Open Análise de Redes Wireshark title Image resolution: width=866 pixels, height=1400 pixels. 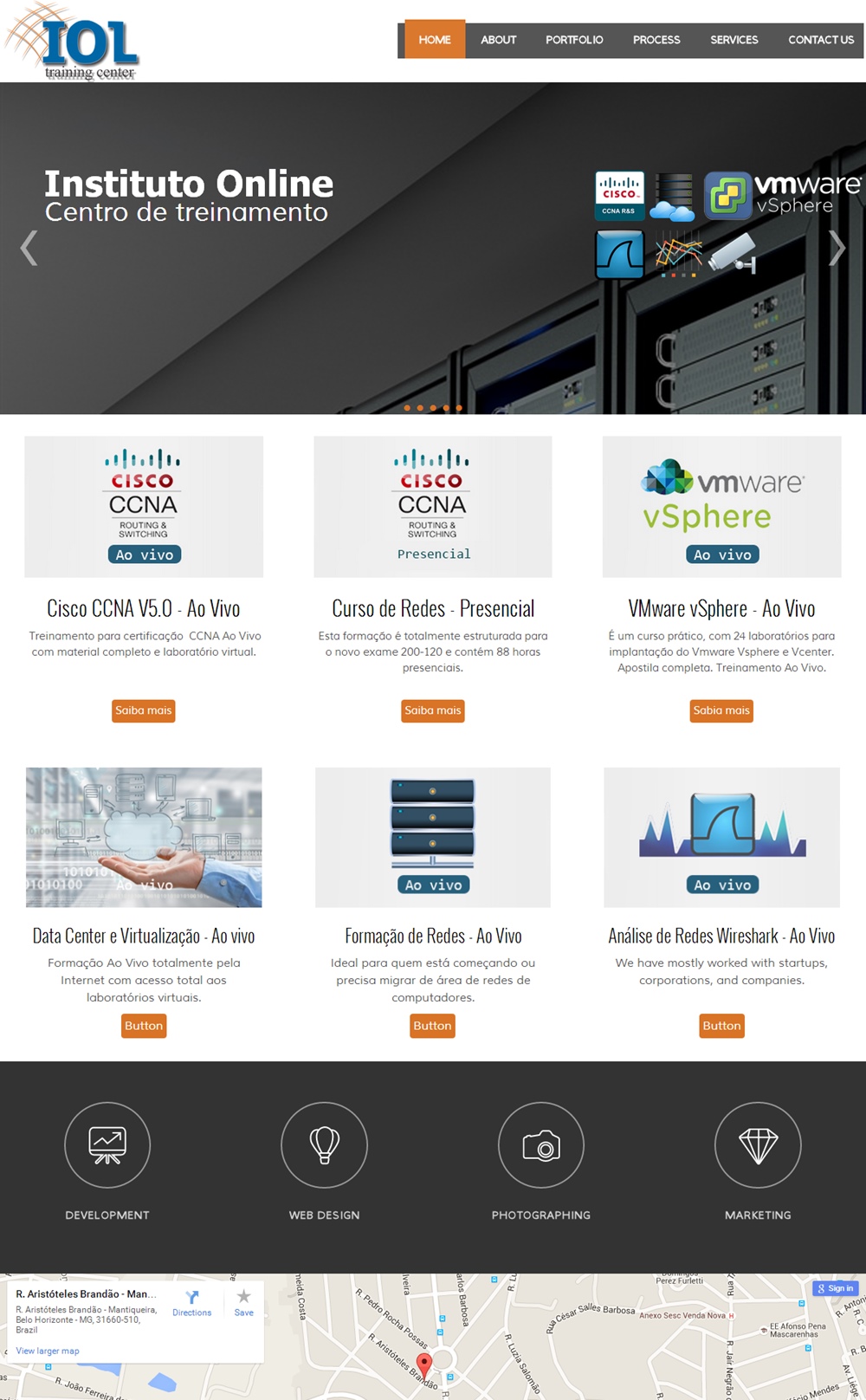pos(721,936)
